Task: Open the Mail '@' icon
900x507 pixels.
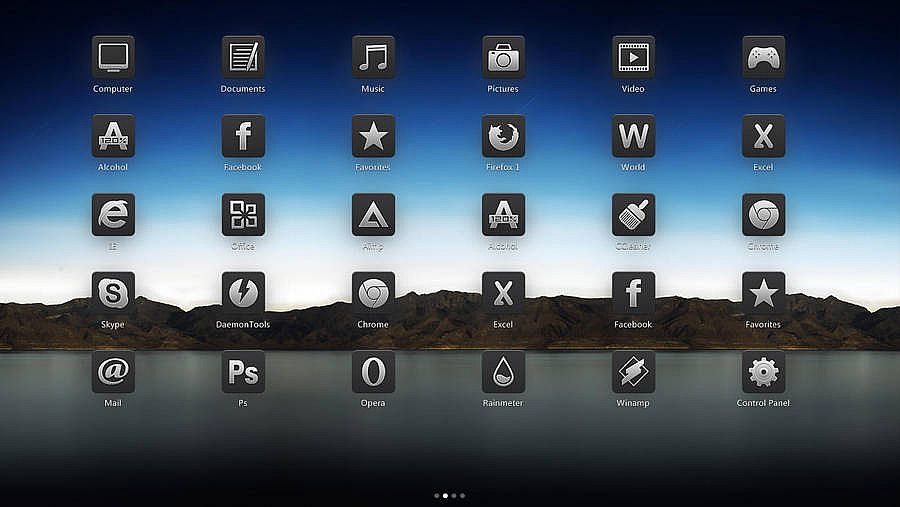Action: 113,371
